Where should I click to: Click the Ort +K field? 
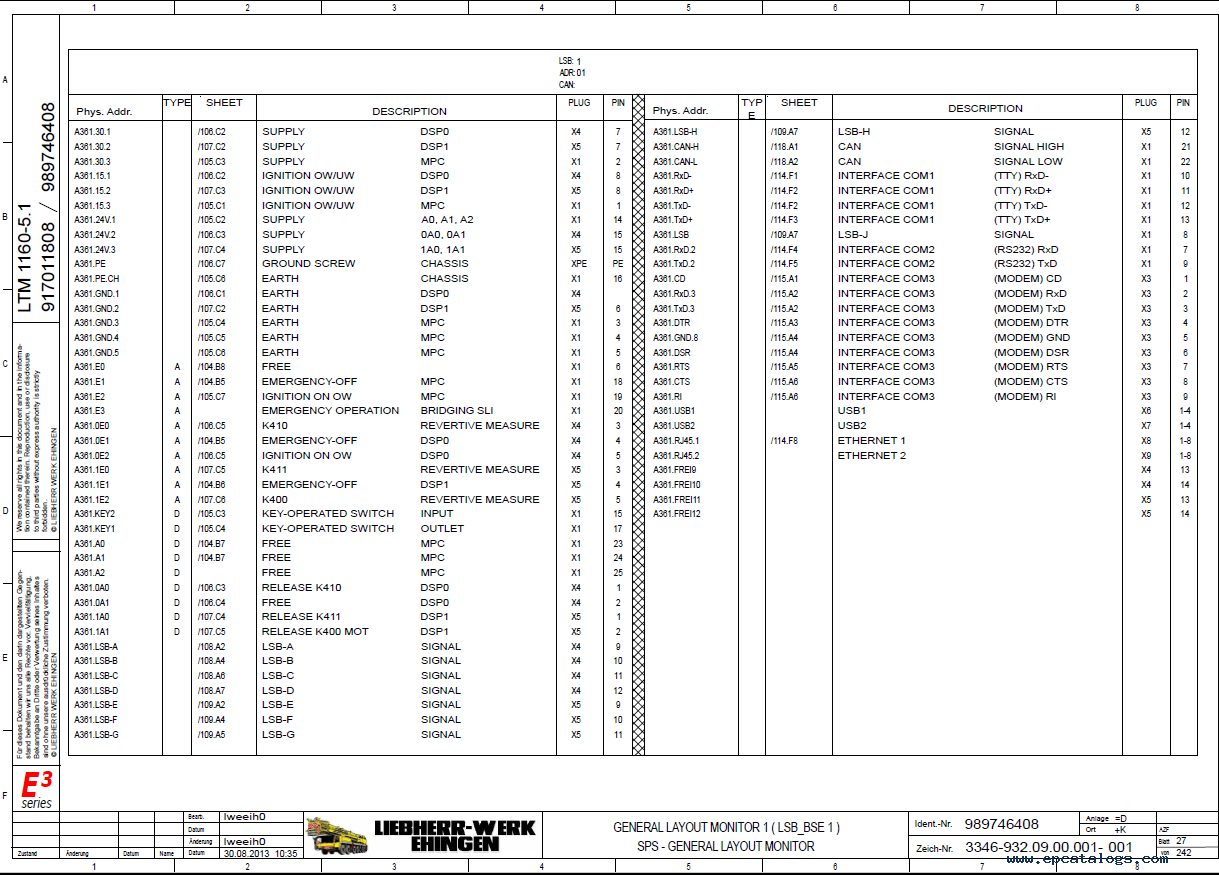tap(1107, 830)
